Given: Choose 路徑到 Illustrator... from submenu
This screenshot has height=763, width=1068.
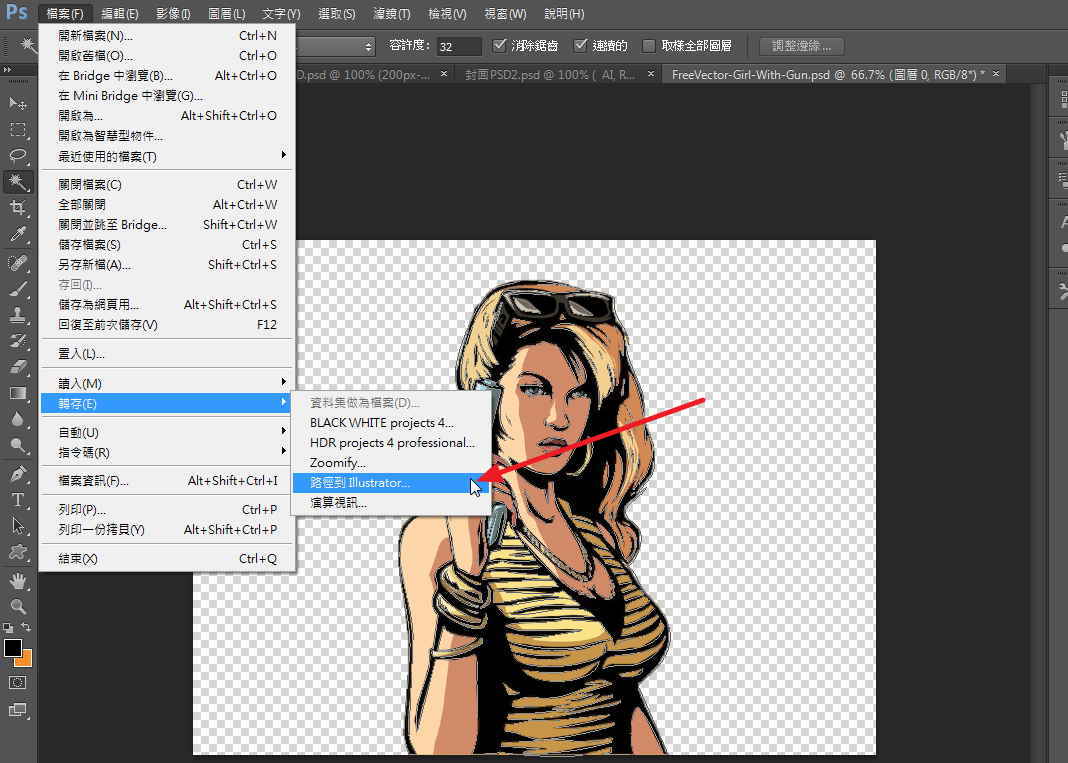Looking at the screenshot, I should 392,482.
